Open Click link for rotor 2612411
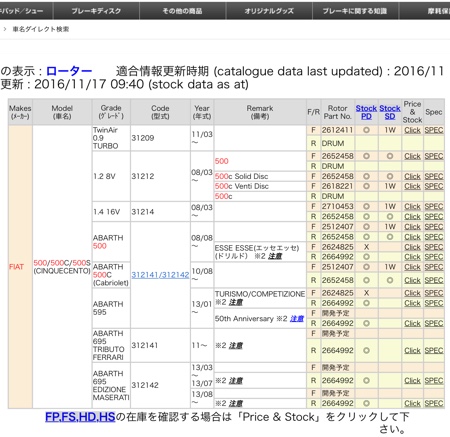 click(x=412, y=130)
